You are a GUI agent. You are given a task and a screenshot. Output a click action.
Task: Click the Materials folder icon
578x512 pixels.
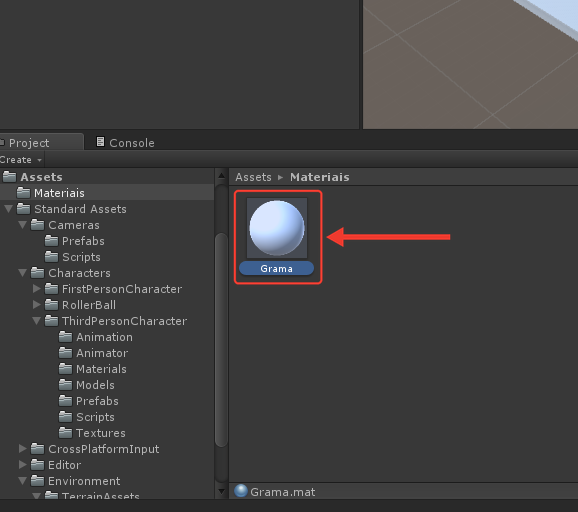coord(65,369)
